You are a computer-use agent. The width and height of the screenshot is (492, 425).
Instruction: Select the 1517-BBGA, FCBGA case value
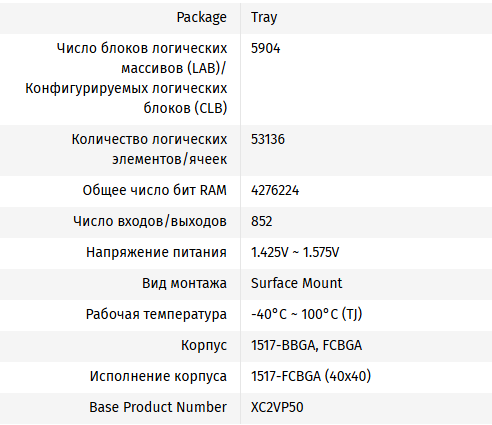tap(306, 345)
